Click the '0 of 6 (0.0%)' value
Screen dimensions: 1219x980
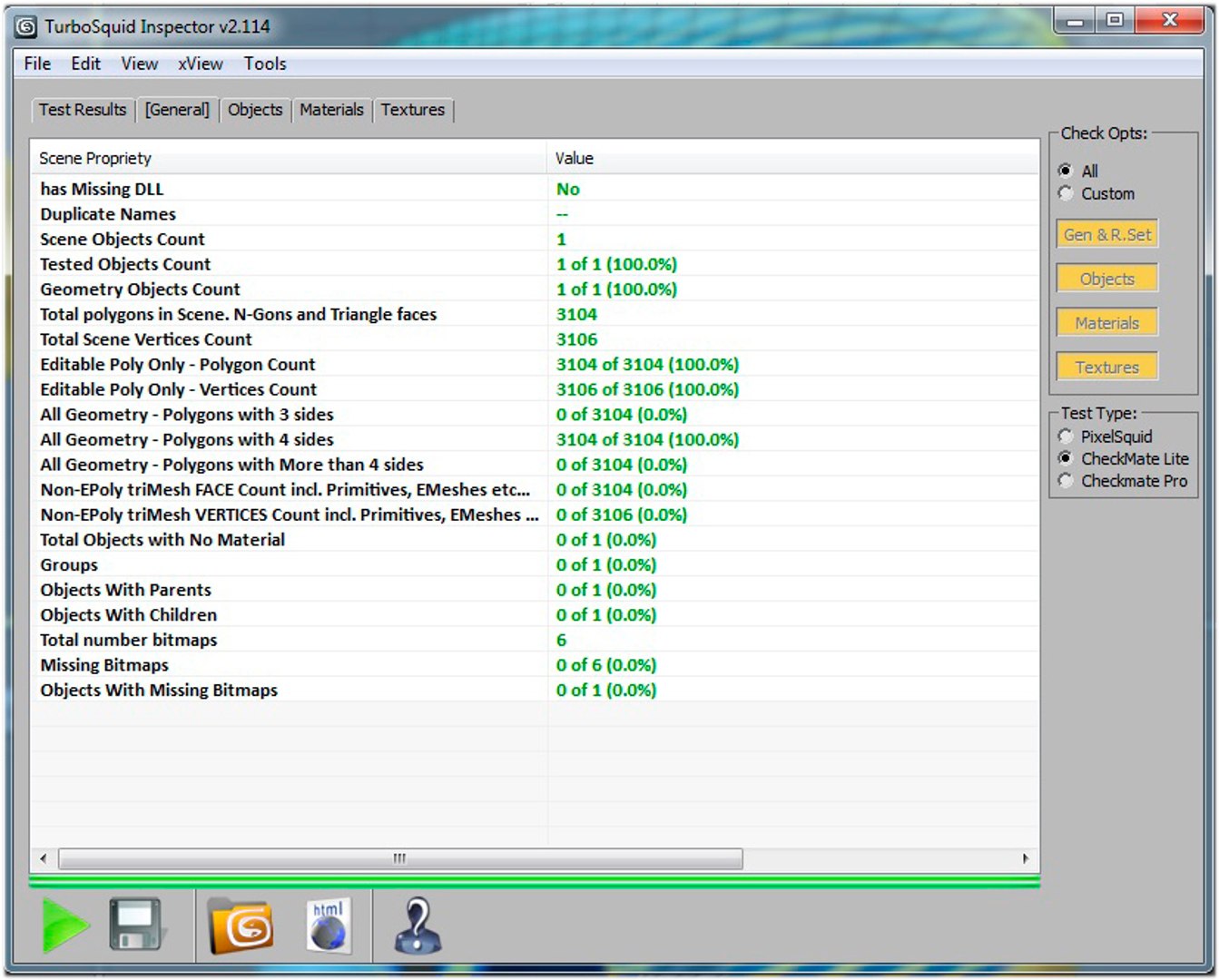[606, 665]
